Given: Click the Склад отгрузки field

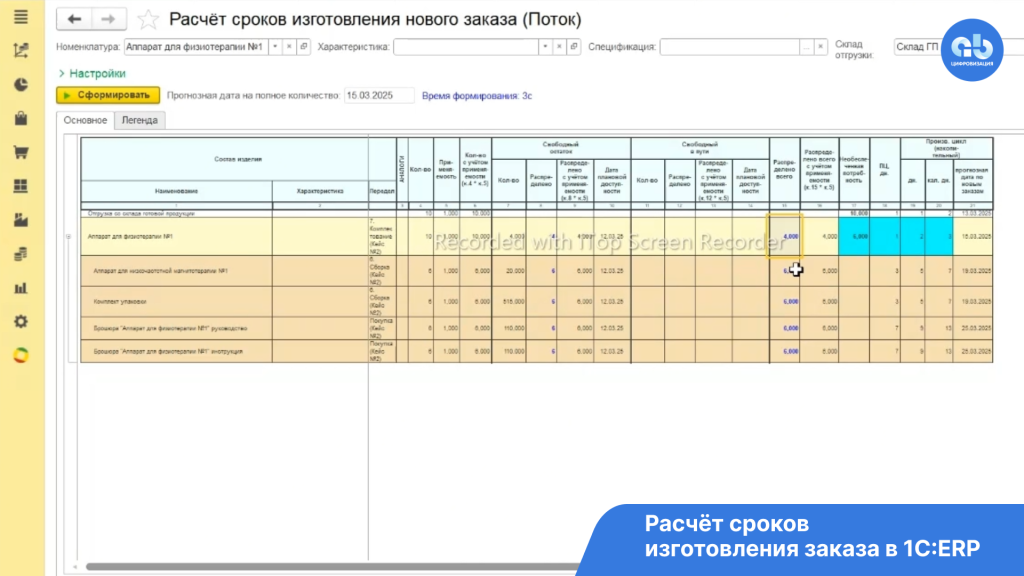Looking at the screenshot, I should [x=917, y=47].
